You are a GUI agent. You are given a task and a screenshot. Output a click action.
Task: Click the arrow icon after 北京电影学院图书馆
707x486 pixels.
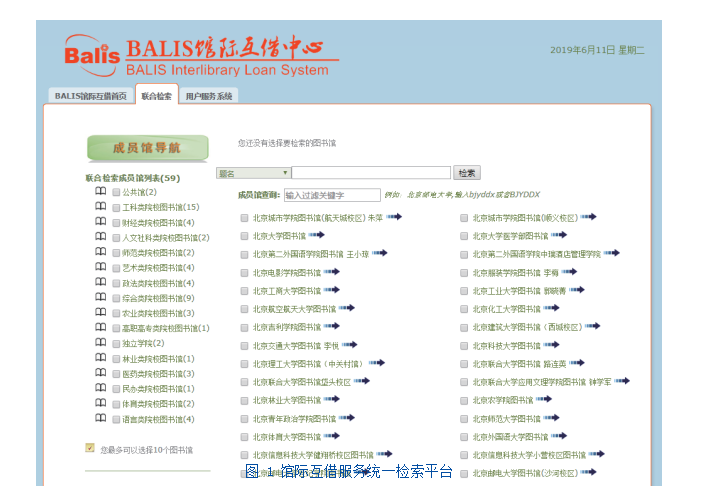pyautogui.click(x=332, y=271)
